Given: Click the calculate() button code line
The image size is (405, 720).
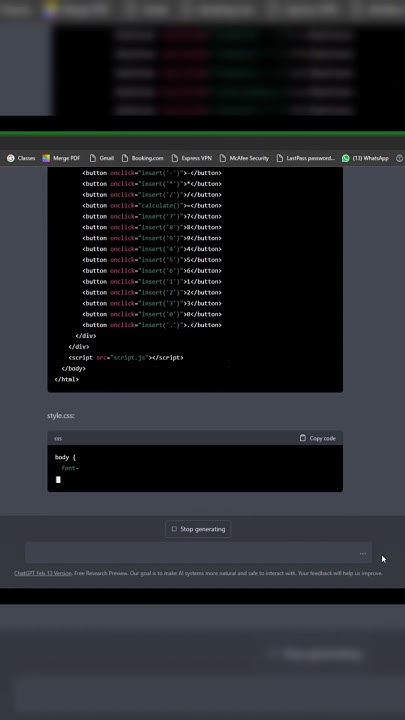Looking at the screenshot, I should pos(152,206).
